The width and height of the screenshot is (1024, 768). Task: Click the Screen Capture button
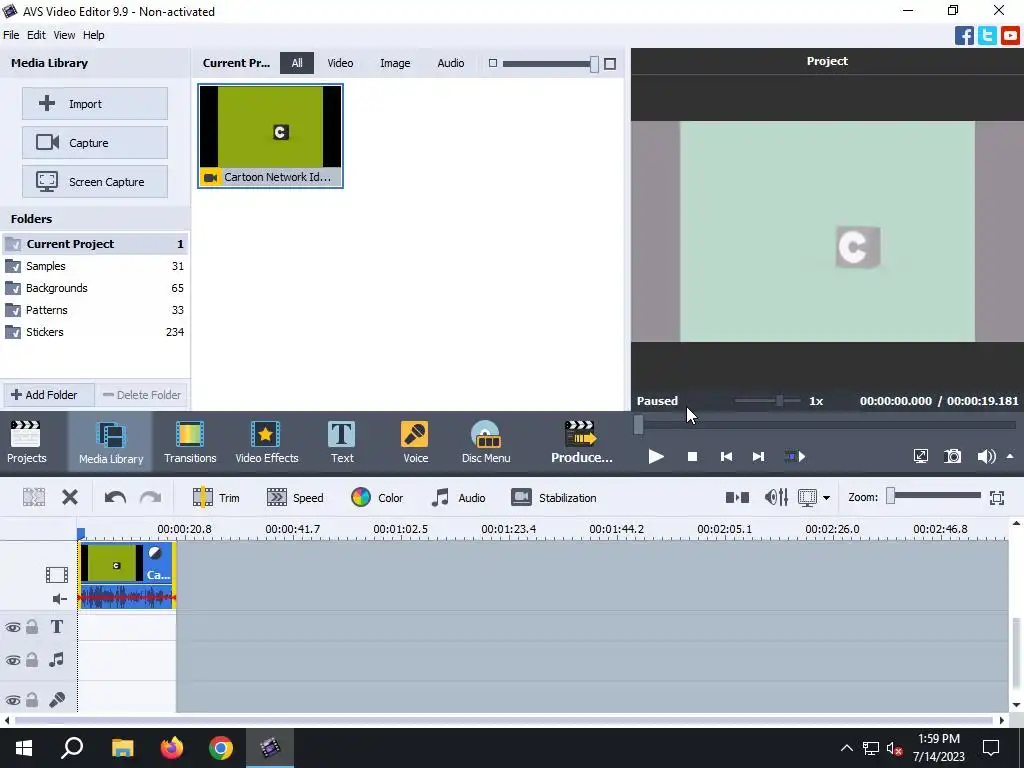tap(95, 182)
